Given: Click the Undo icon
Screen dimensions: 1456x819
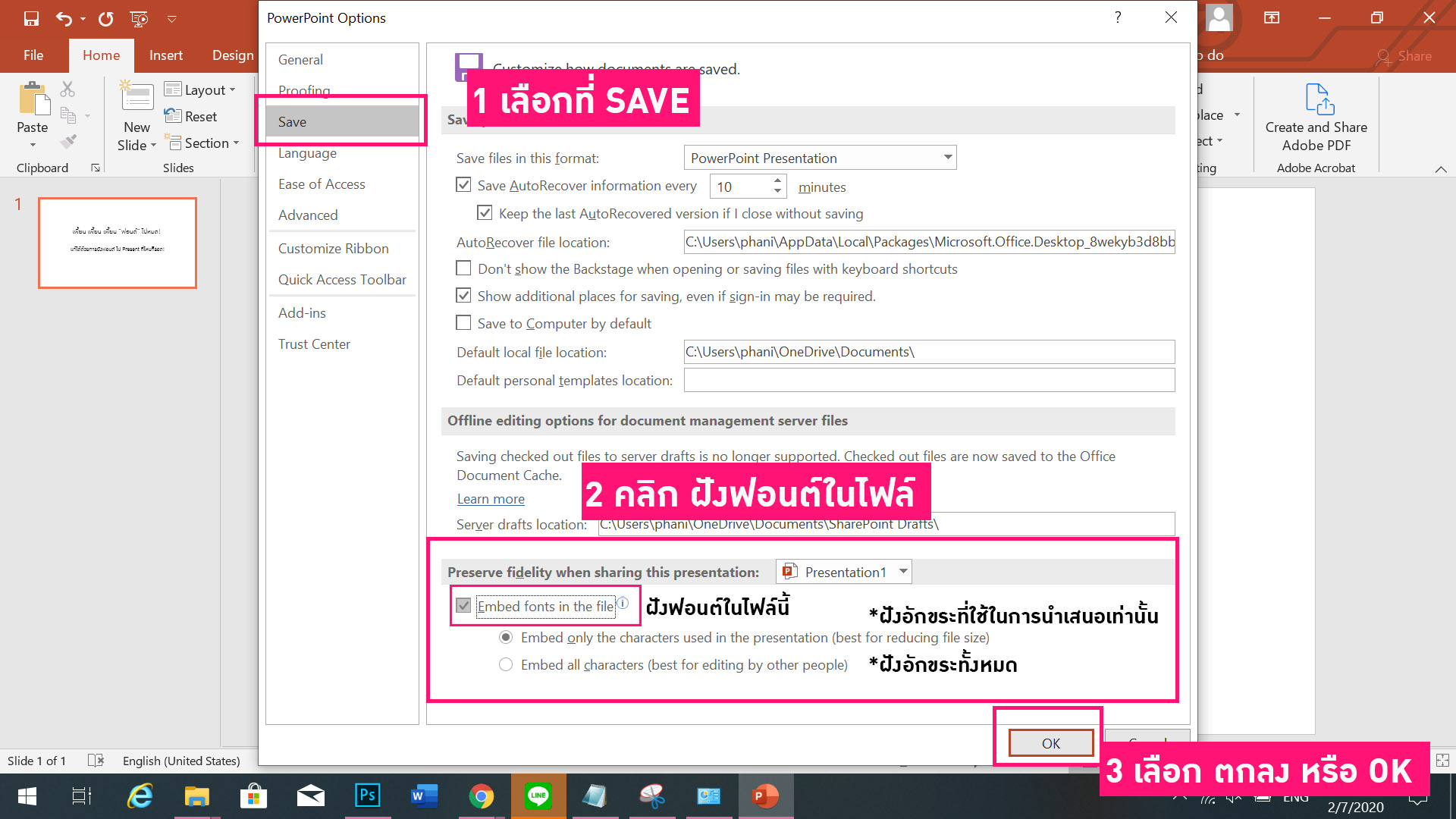Looking at the screenshot, I should click(65, 18).
